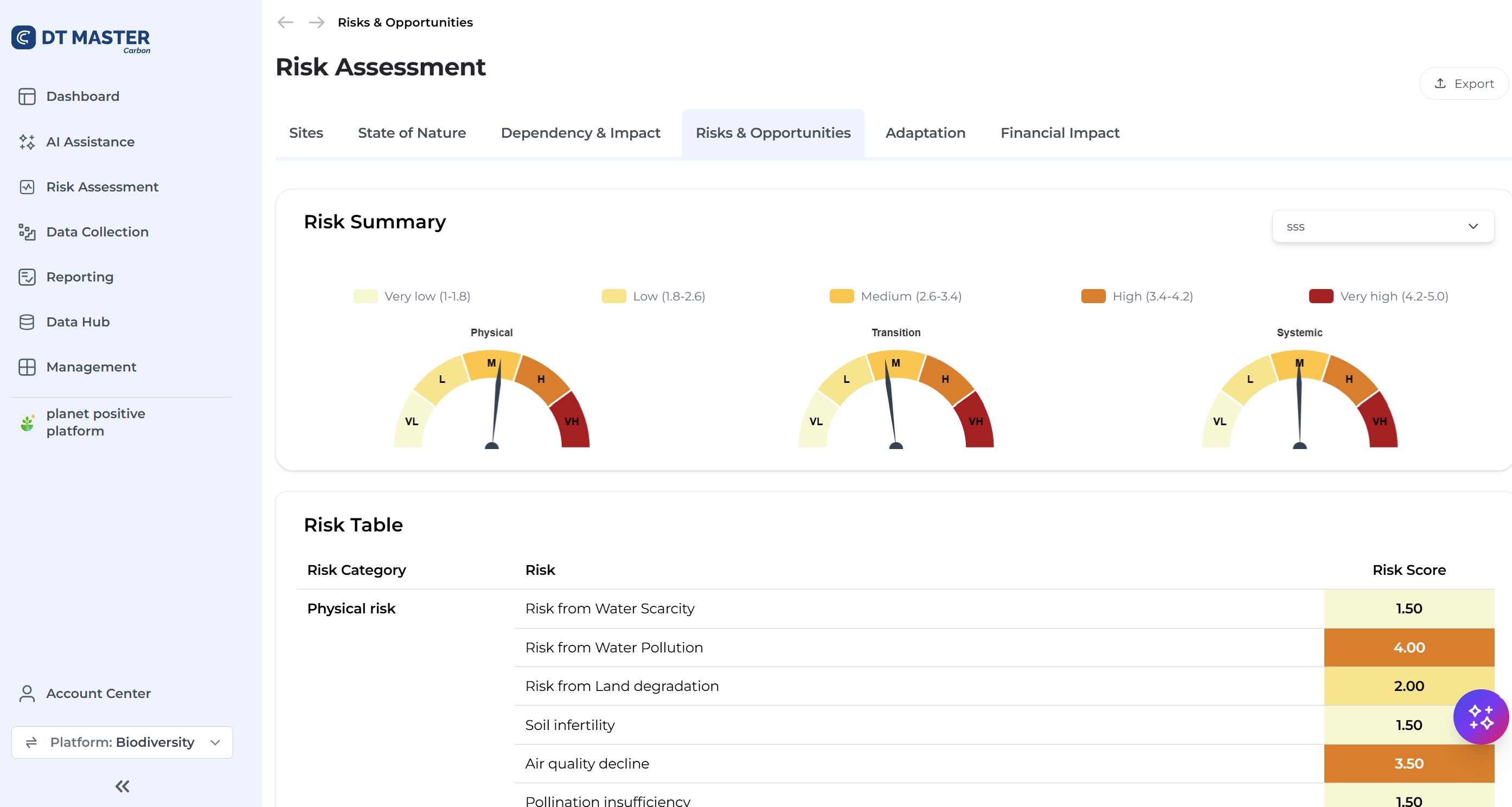Click the AI Assistance sparkle icon
Screen dimensions: 1512x807
click(x=27, y=142)
